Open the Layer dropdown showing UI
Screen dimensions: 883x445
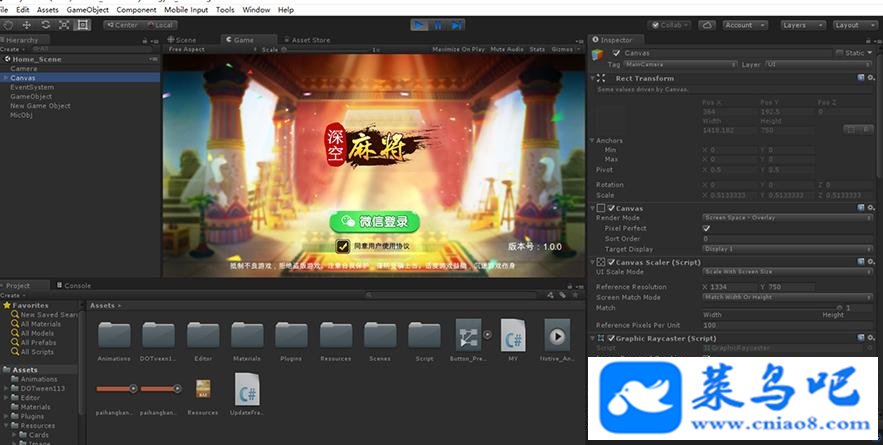point(819,65)
